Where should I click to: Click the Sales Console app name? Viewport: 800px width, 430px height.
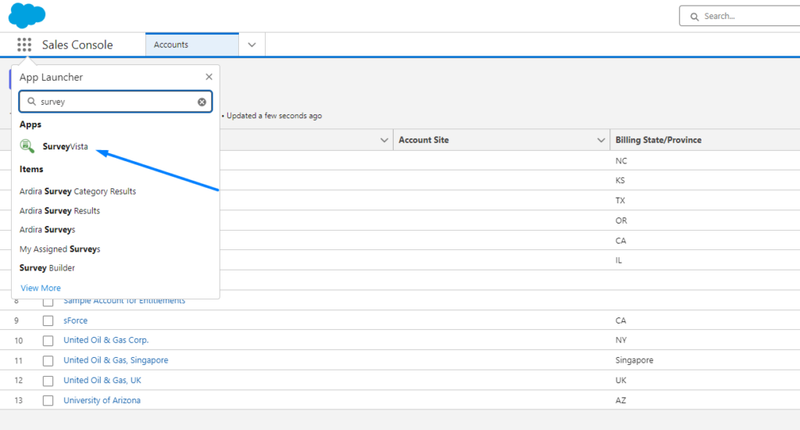click(x=78, y=45)
